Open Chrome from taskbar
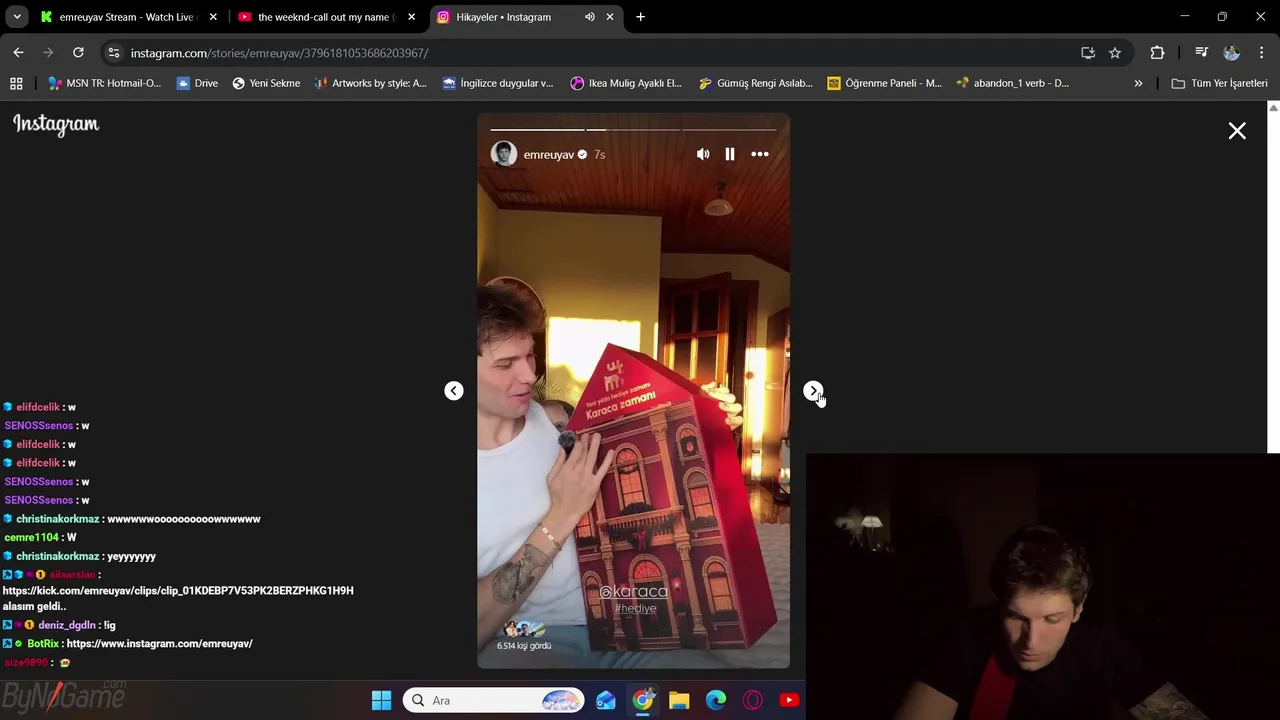1280x720 pixels. [x=643, y=700]
